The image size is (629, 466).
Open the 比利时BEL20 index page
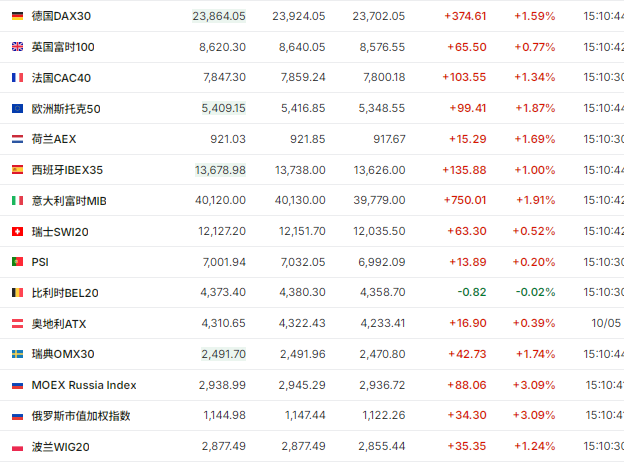[x=65, y=293]
